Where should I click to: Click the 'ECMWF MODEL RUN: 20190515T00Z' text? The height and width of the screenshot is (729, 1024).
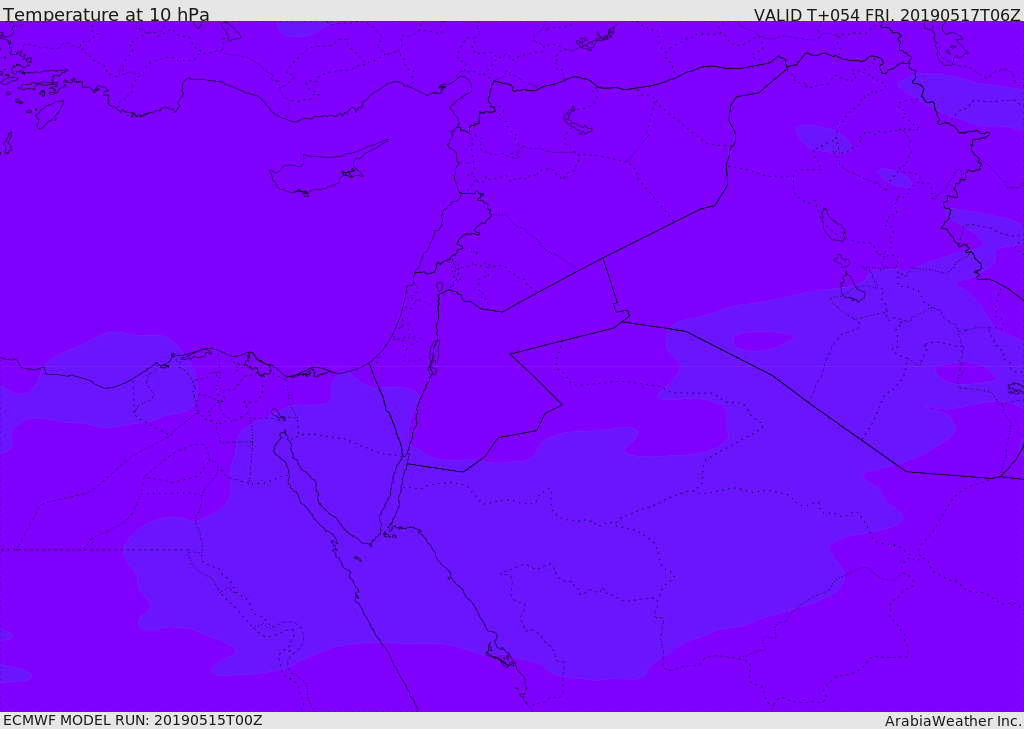(x=133, y=720)
